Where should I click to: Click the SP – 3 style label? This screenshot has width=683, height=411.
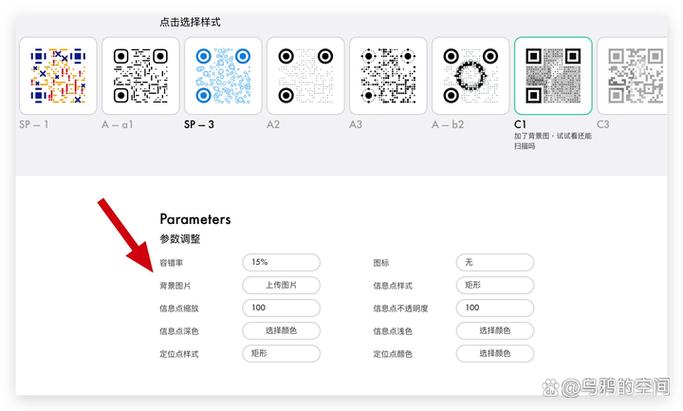(x=199, y=125)
